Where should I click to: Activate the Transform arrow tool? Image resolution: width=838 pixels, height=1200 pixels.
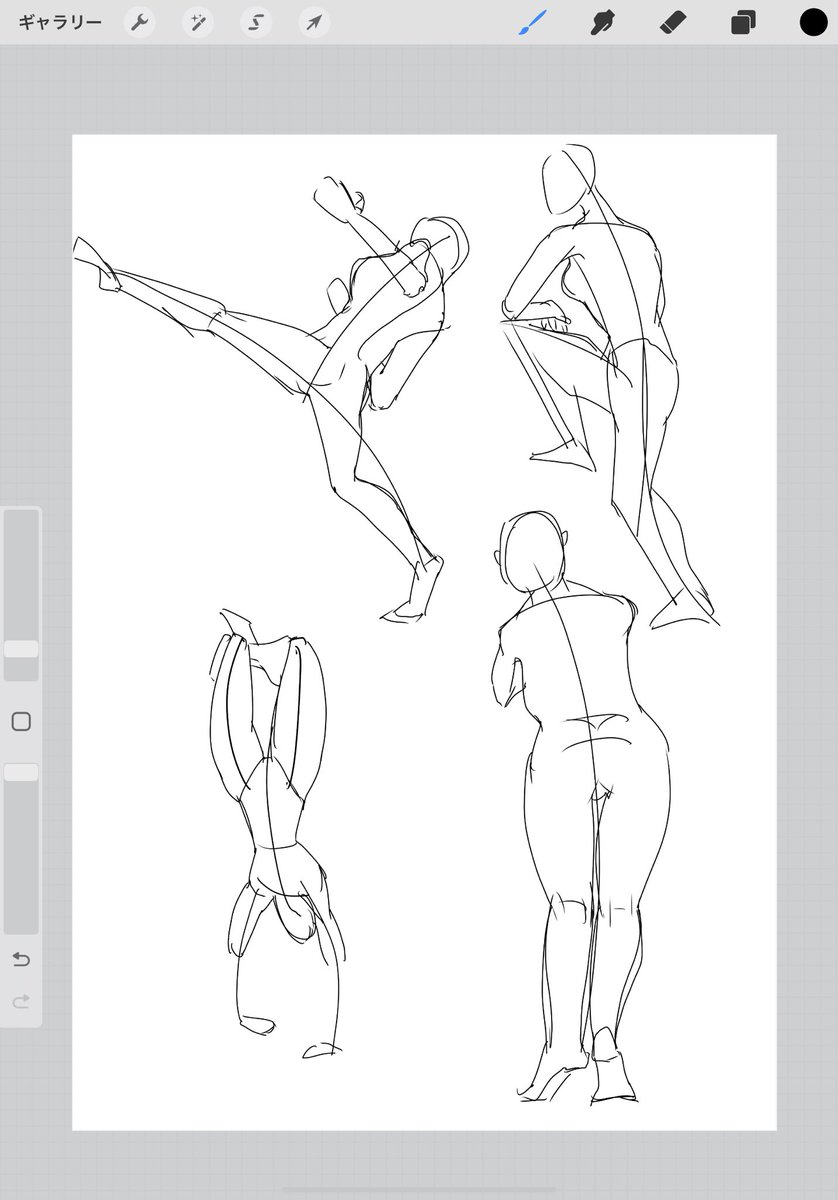(315, 22)
